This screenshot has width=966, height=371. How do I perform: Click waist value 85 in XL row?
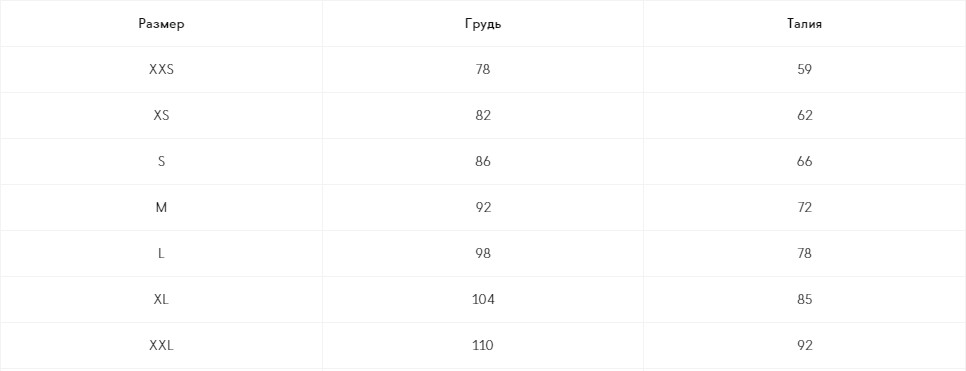coord(805,300)
